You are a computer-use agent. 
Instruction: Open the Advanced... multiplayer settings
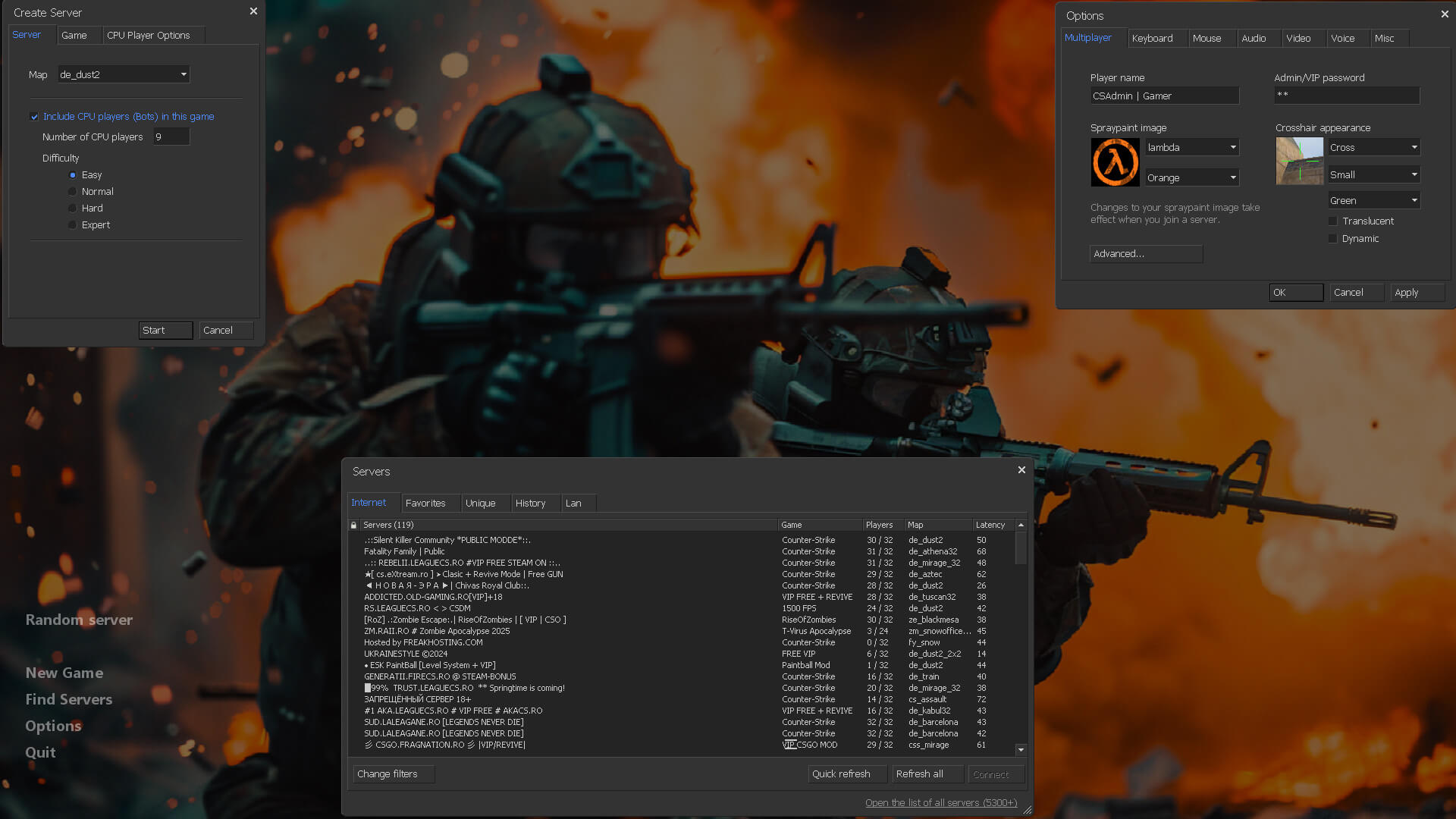coord(1146,254)
